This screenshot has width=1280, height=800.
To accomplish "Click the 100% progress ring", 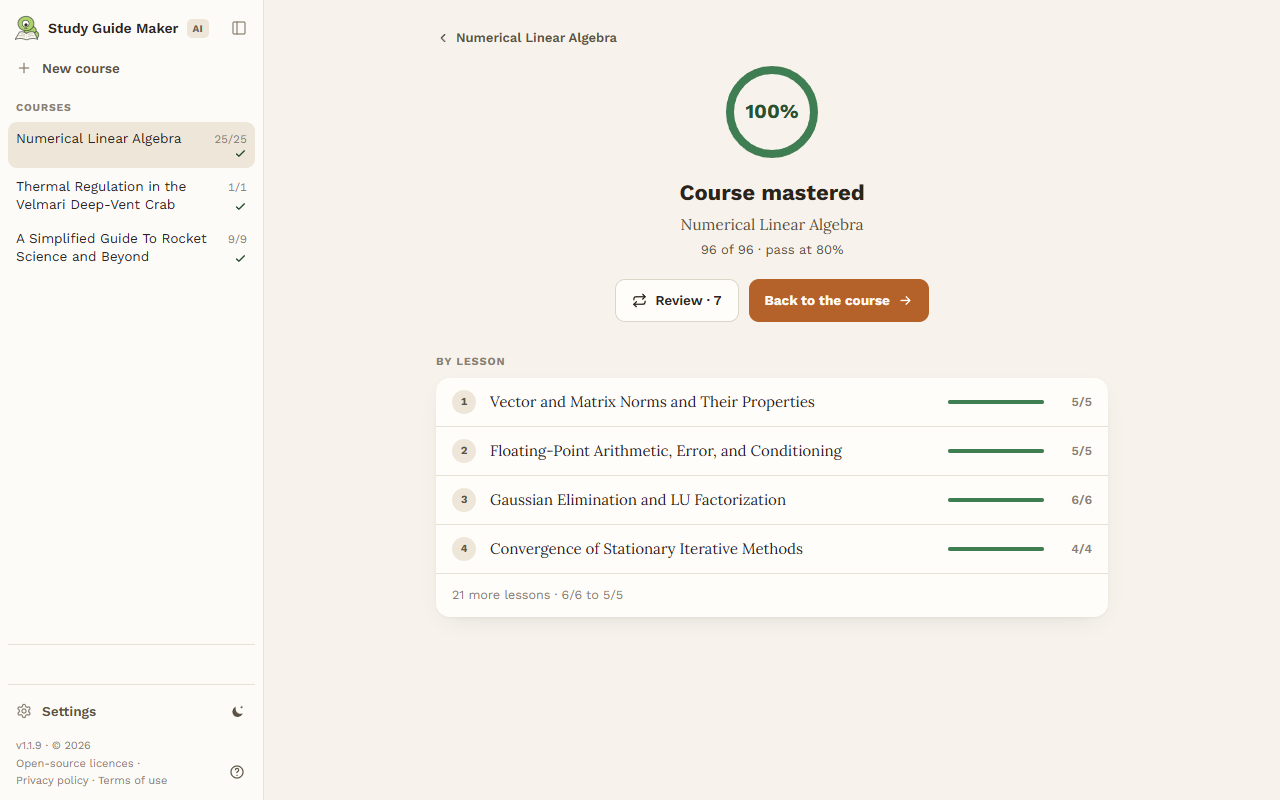I will [x=772, y=112].
